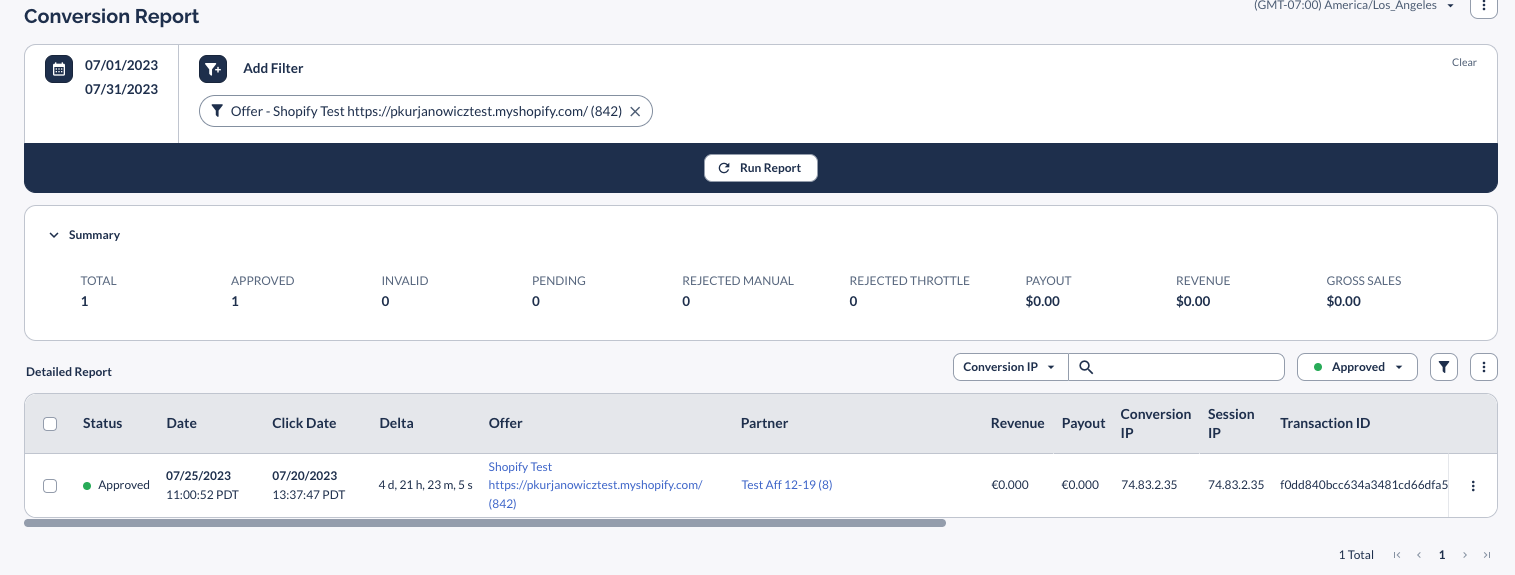Go to the first page of results

1396,555
